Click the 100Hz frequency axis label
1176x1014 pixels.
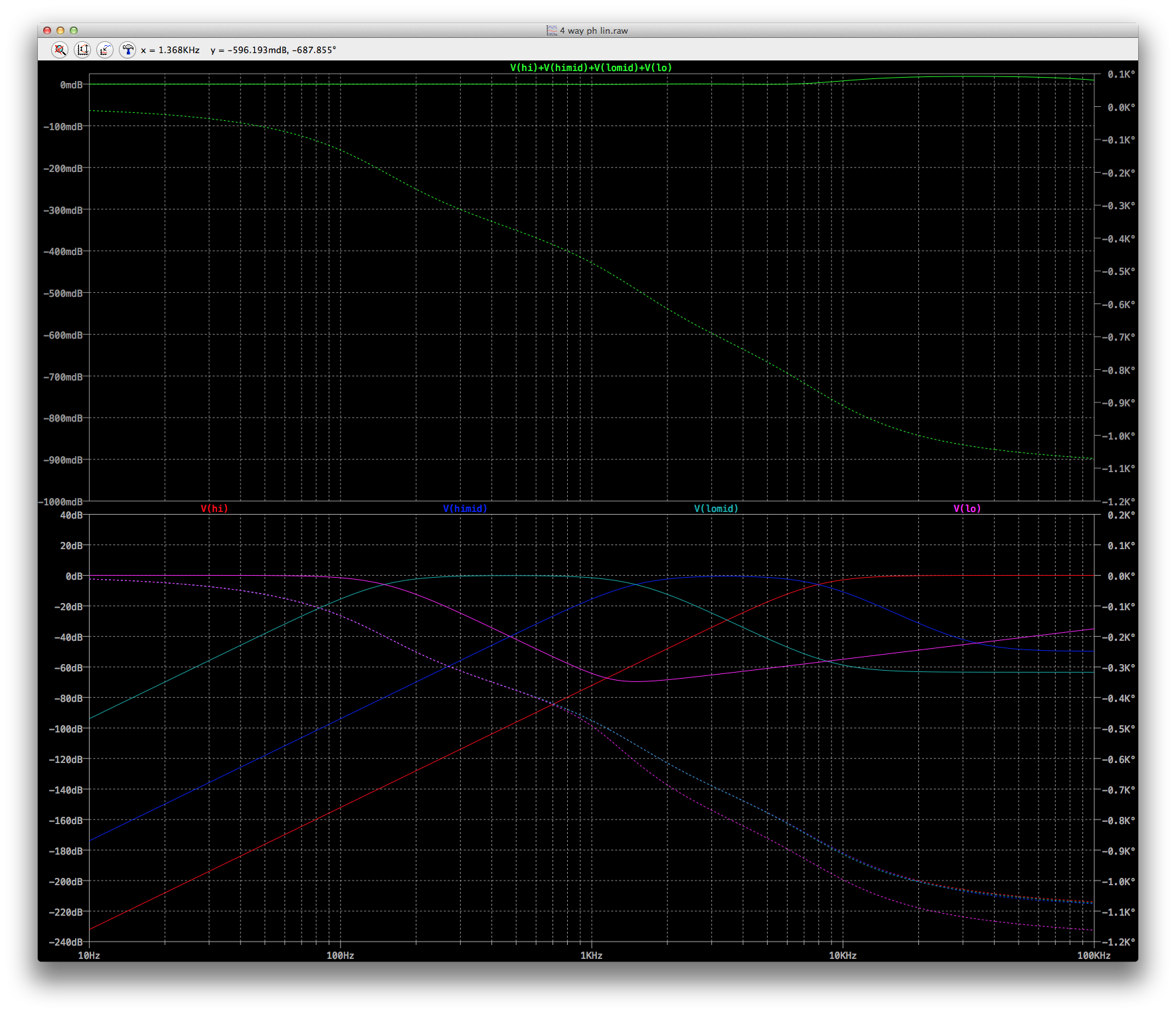[x=340, y=956]
